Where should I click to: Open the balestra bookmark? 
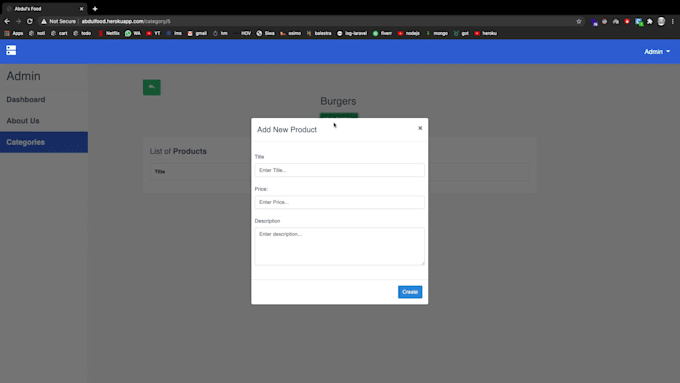(319, 33)
